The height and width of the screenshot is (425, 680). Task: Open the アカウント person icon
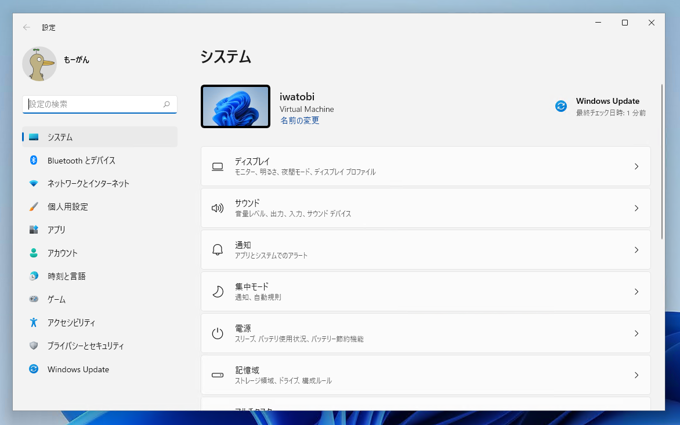[33, 253]
